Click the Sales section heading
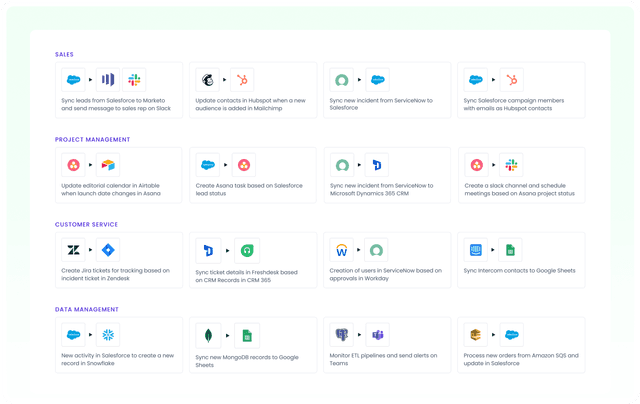Viewport: 640px width, 404px height. pos(64,54)
